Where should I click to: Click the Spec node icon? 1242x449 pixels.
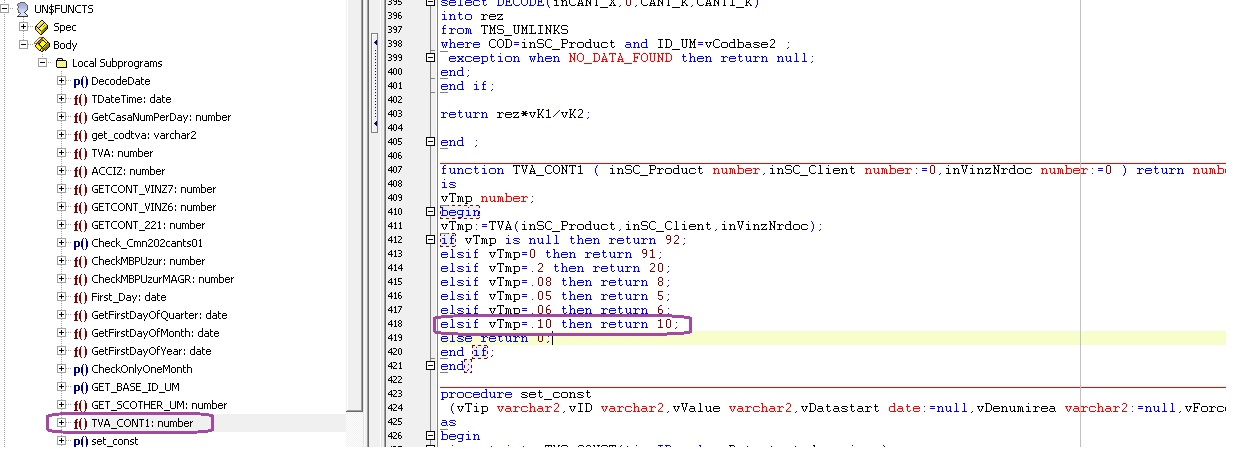42,27
